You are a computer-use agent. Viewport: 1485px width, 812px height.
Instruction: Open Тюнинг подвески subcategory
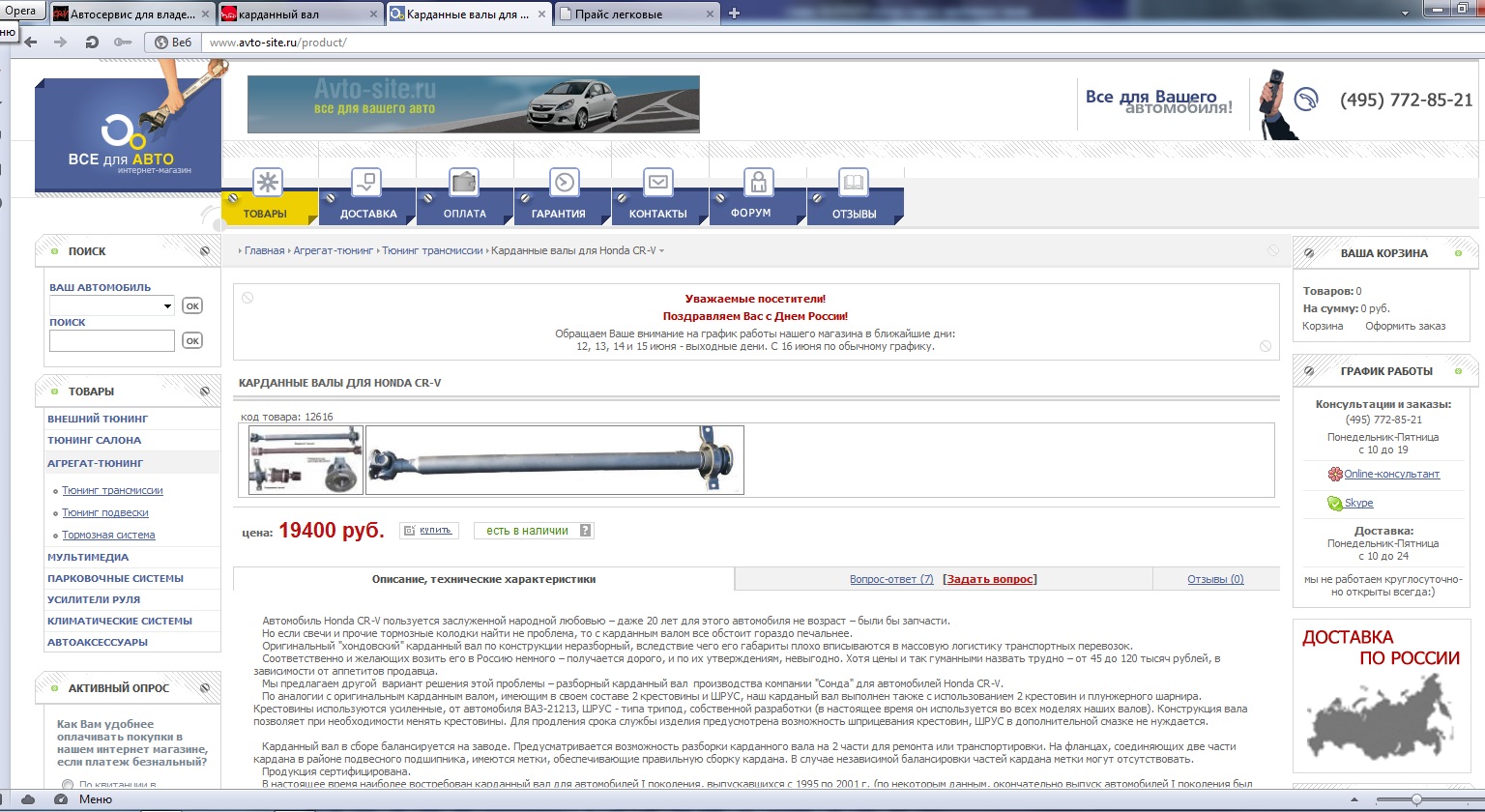(105, 513)
